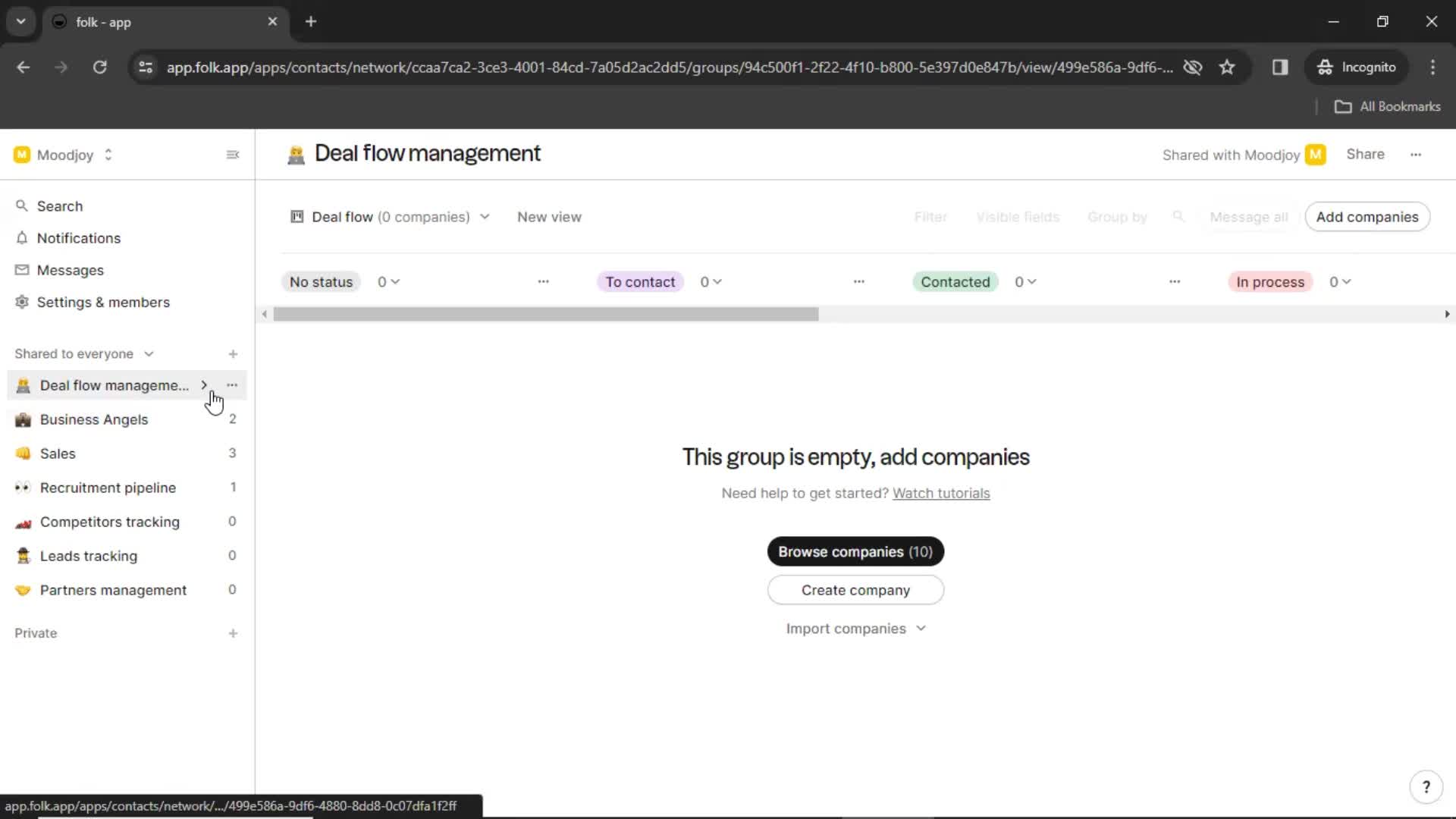The height and width of the screenshot is (819, 1456).
Task: Click the Business Angels group icon
Action: [22, 419]
